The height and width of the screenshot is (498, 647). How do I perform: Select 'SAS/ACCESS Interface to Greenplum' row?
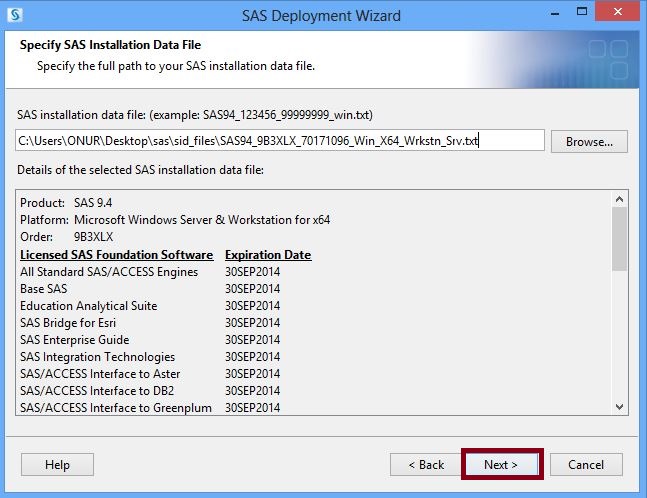tap(150, 408)
